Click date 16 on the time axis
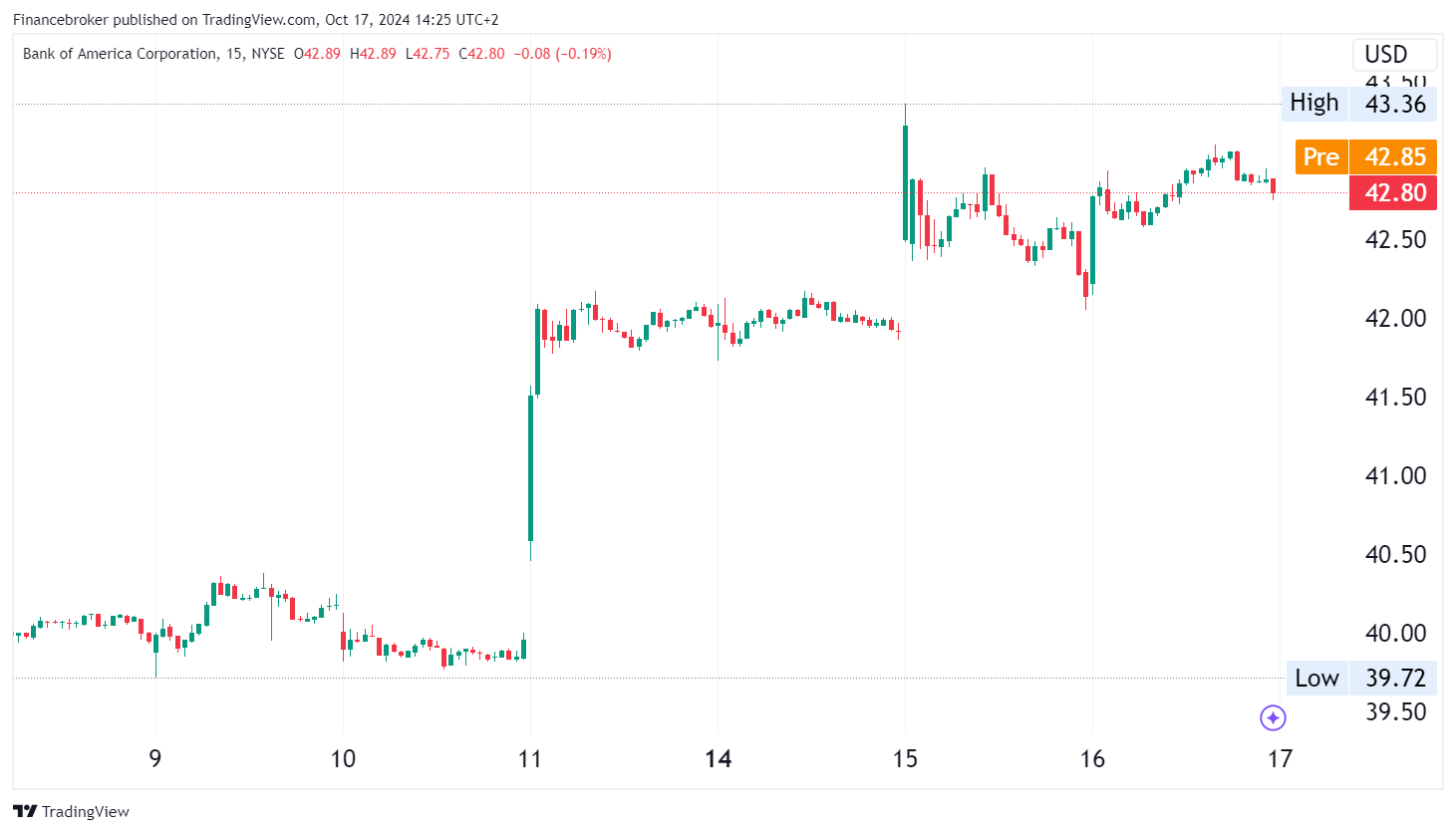The width and height of the screenshot is (1456, 833). (1092, 759)
